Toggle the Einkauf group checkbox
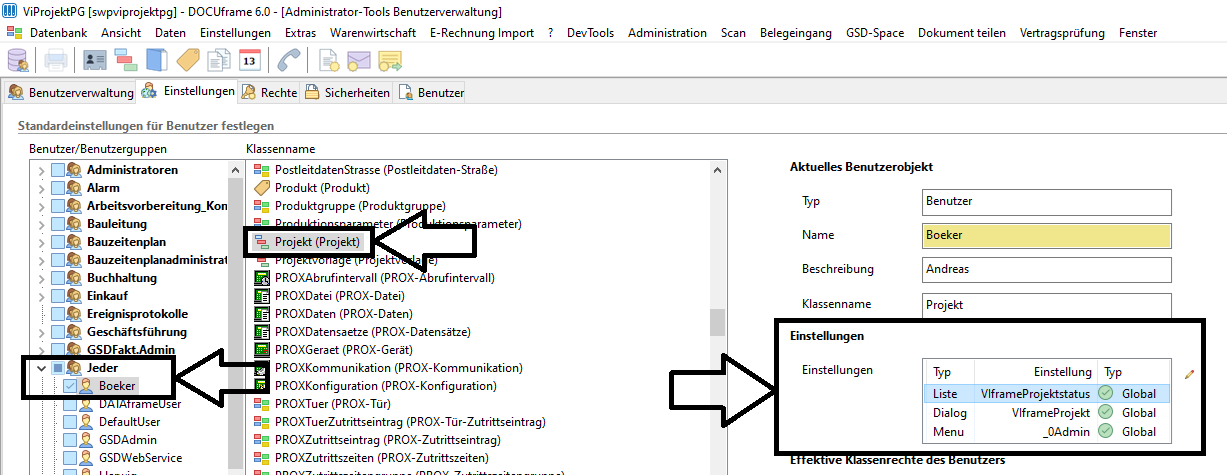Viewport: 1227px width, 475px height. point(57,295)
